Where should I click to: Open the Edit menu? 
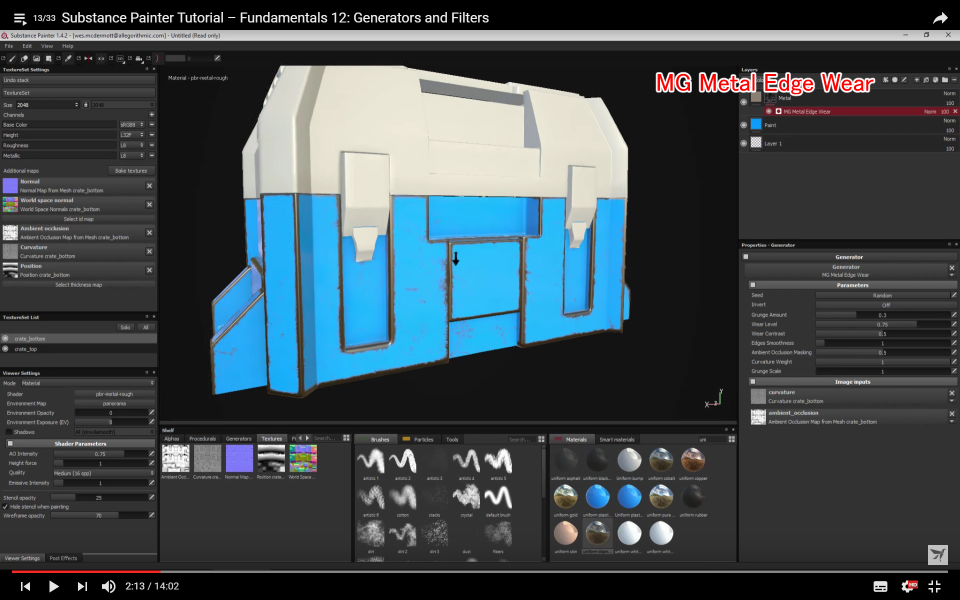(27, 46)
